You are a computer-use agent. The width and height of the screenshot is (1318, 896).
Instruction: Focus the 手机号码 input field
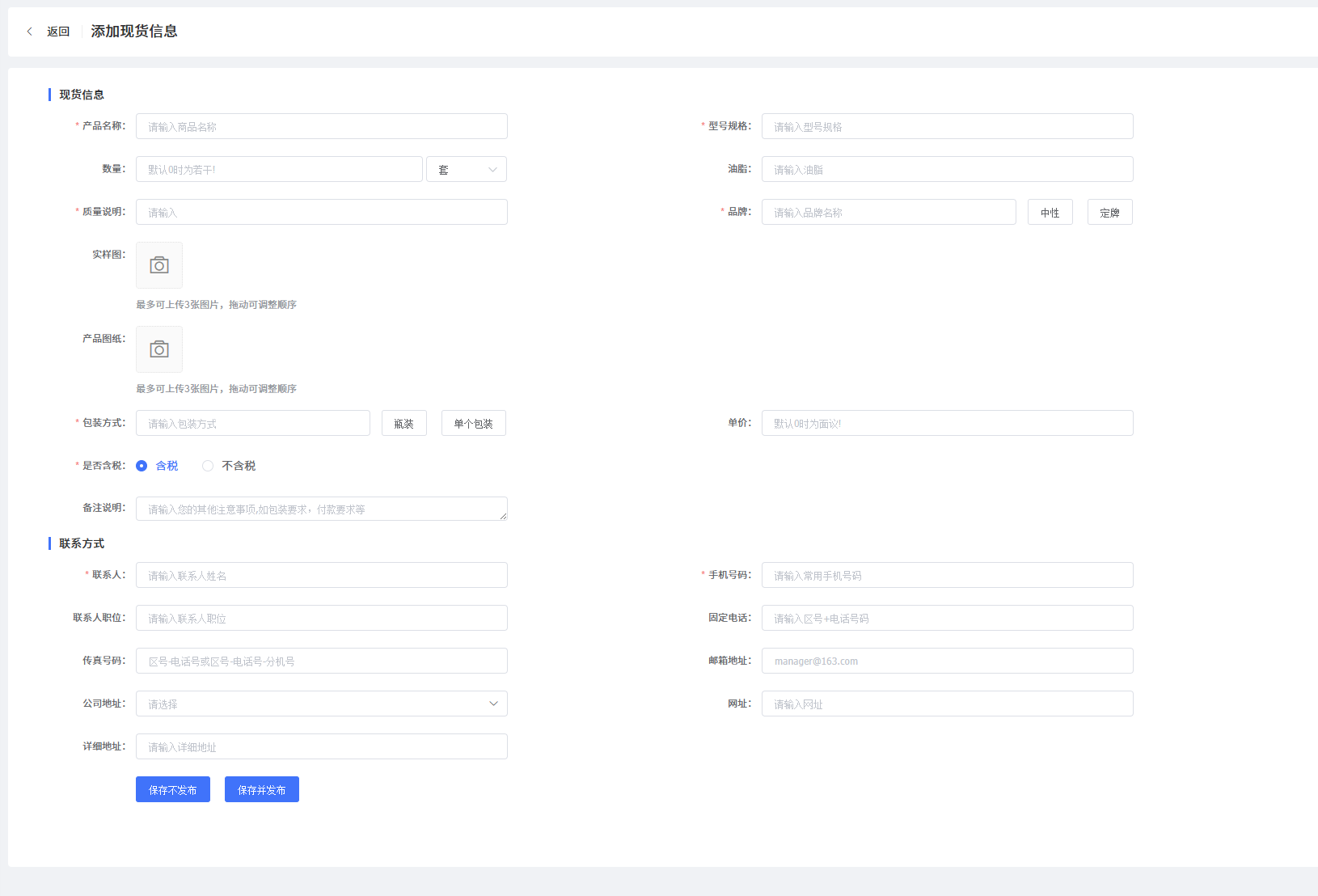(x=947, y=576)
